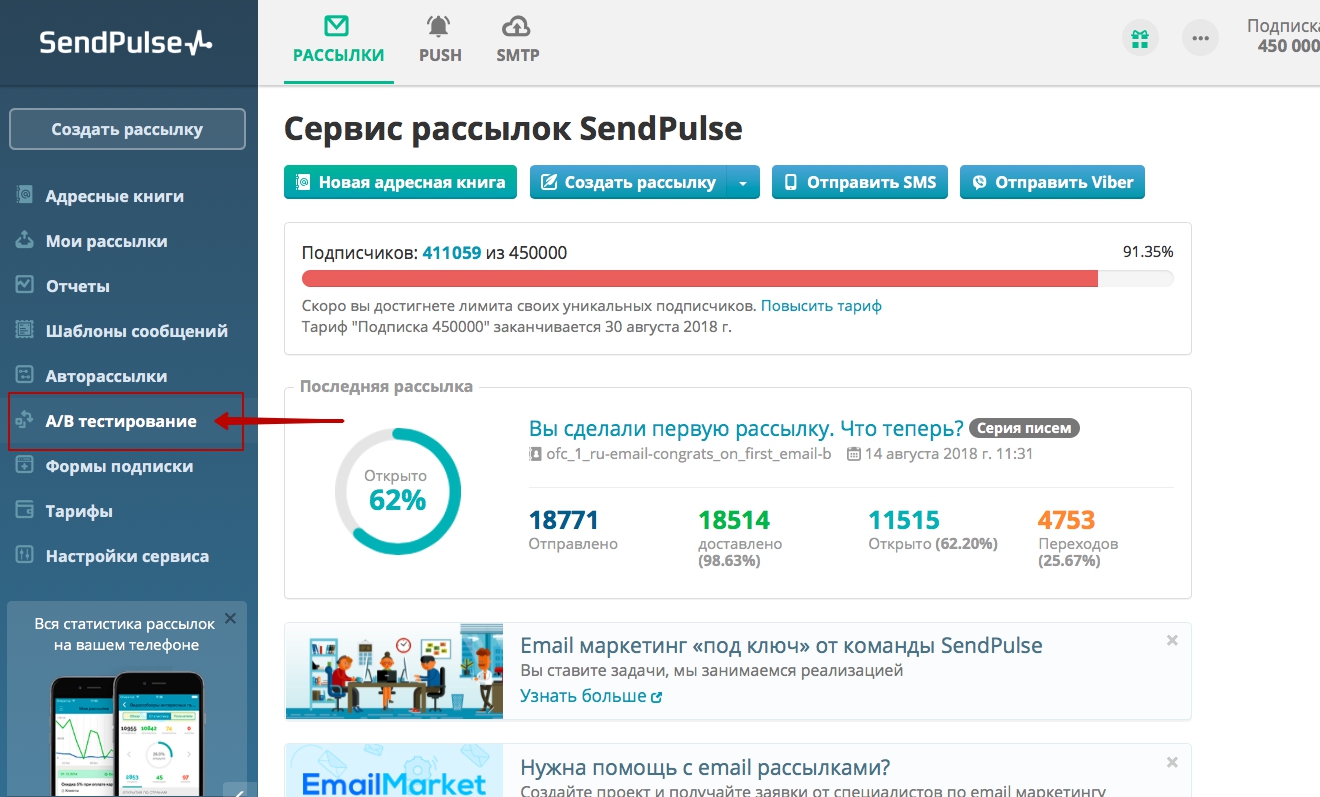This screenshot has height=797, width=1320.
Task: Open Формы подписки in sidebar
Action: click(119, 466)
